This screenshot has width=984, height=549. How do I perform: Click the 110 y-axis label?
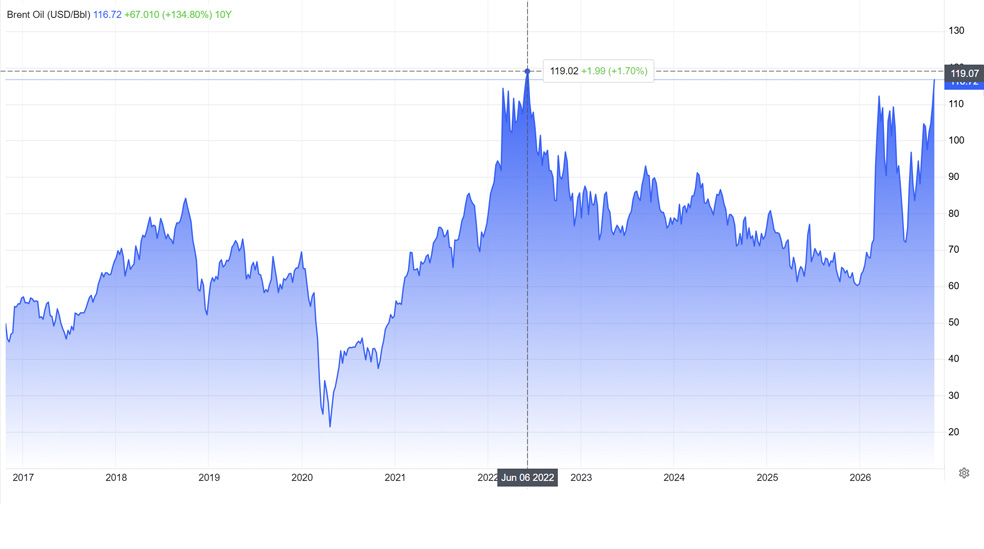click(x=956, y=104)
